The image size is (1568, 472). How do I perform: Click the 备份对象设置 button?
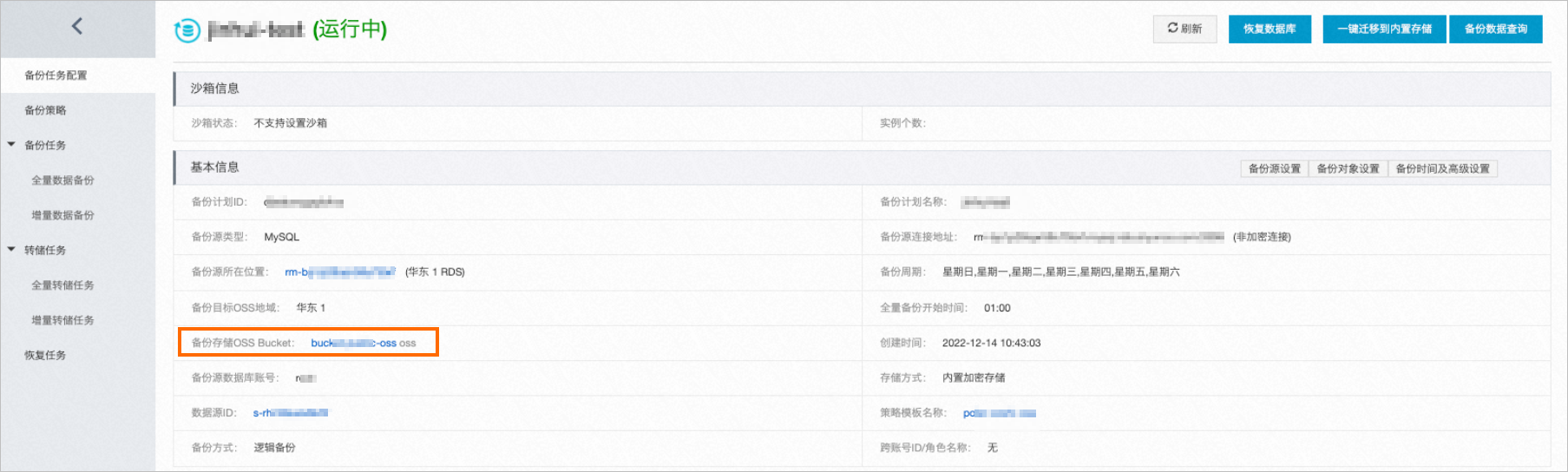1348,168
